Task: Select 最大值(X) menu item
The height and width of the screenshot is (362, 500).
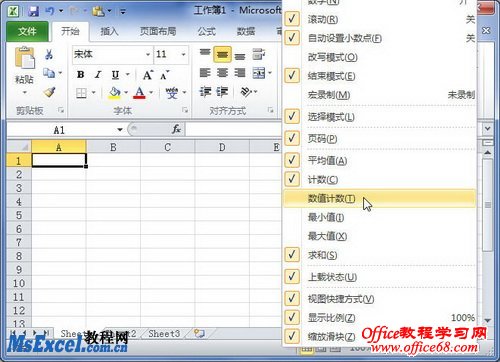Action: click(379, 236)
